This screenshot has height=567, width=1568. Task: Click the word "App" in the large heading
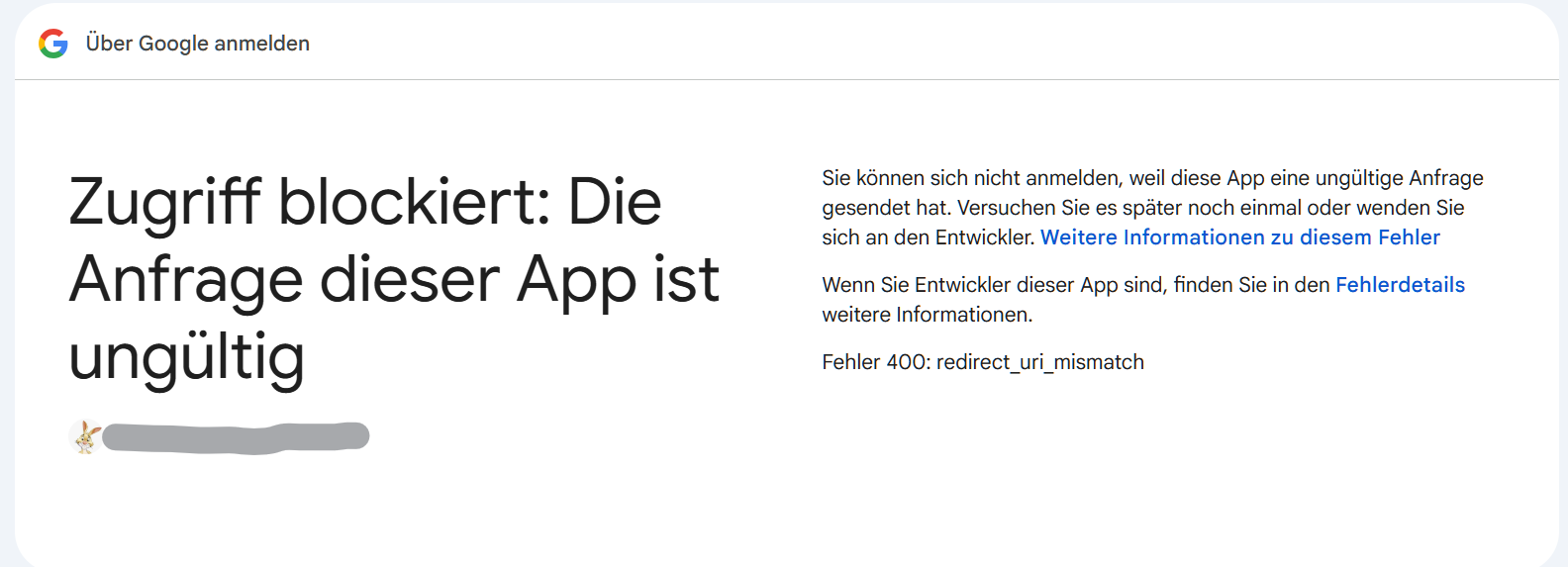coord(575,279)
